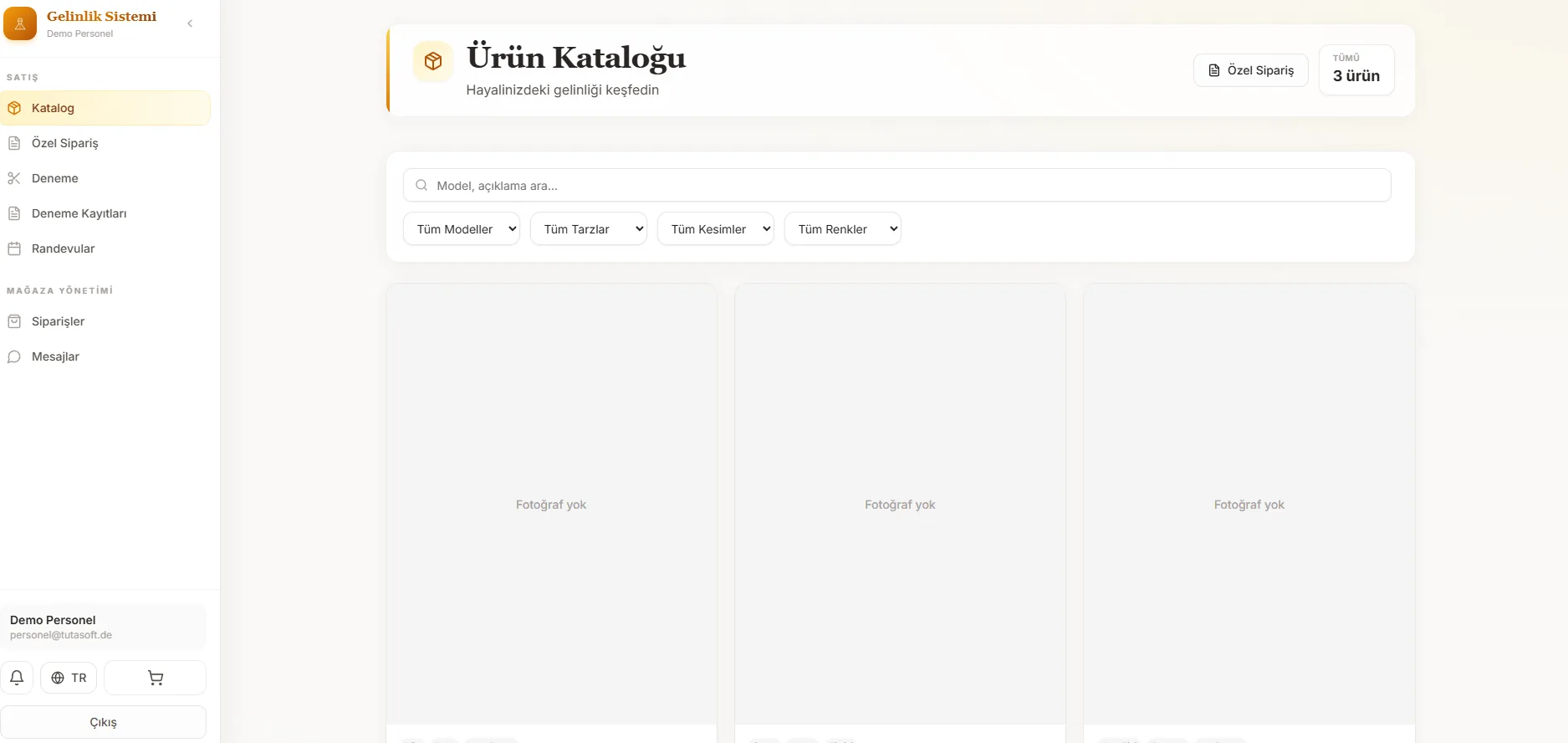Click the Çıkış logout button
The image size is (1568, 743).
104,722
